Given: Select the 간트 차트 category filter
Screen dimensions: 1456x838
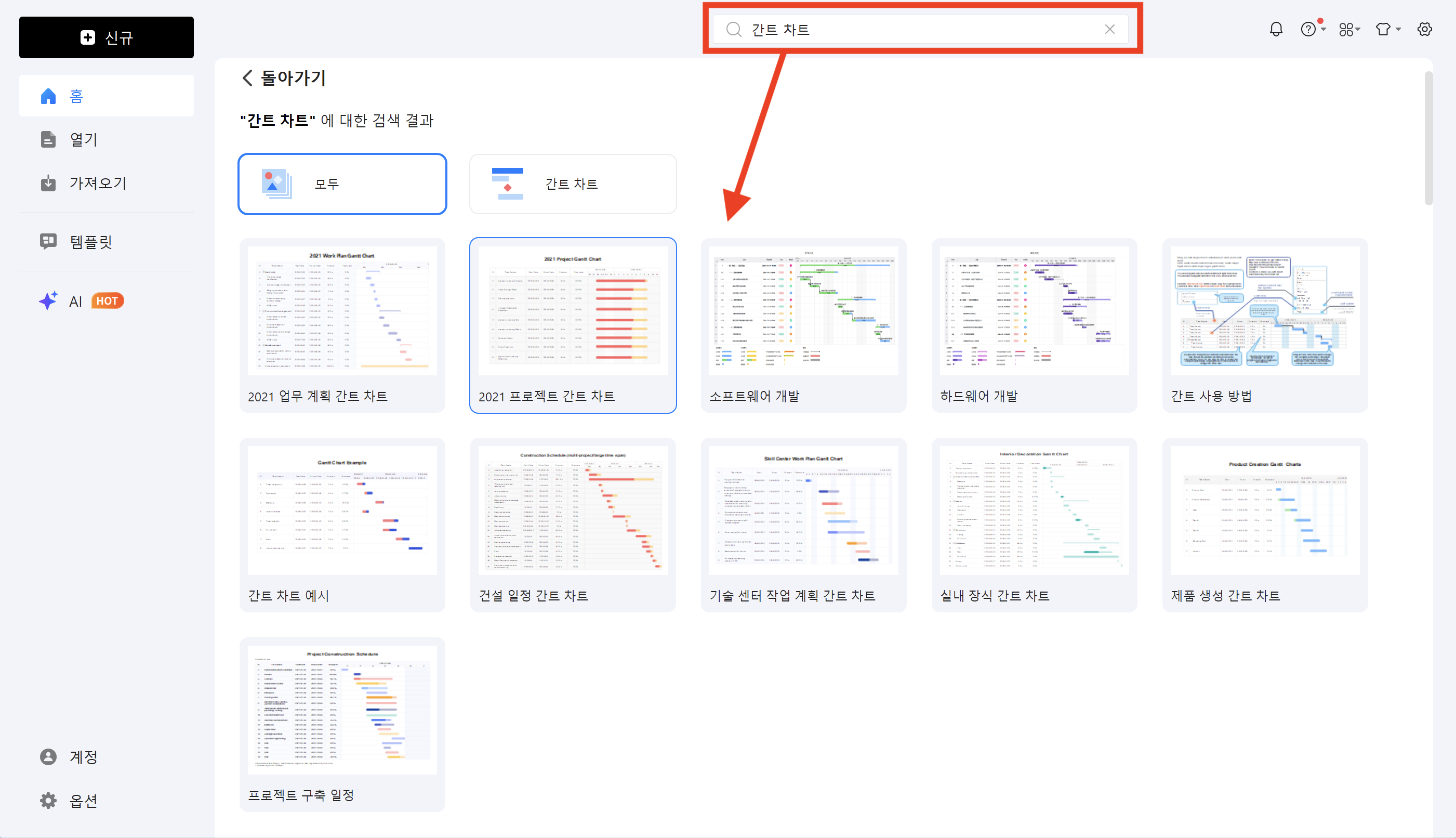Looking at the screenshot, I should pyautogui.click(x=573, y=184).
